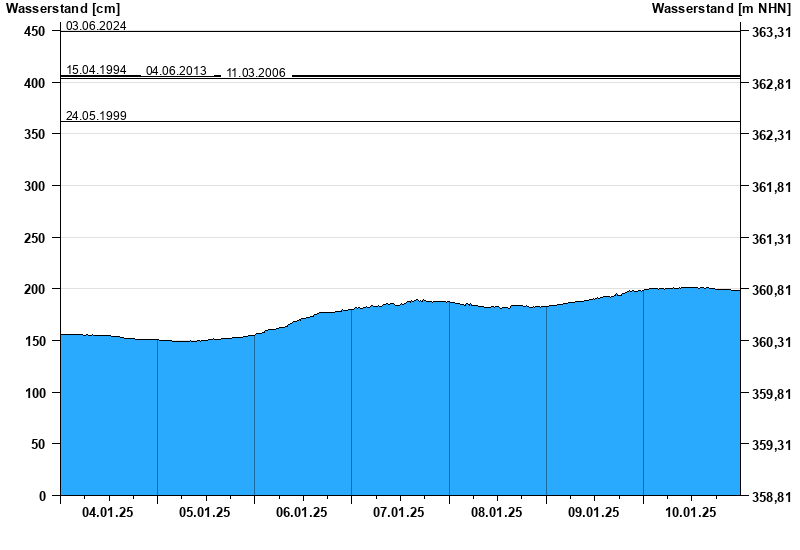Click the 200 tick on left axis
The height and width of the screenshot is (550, 800).
coord(35,289)
